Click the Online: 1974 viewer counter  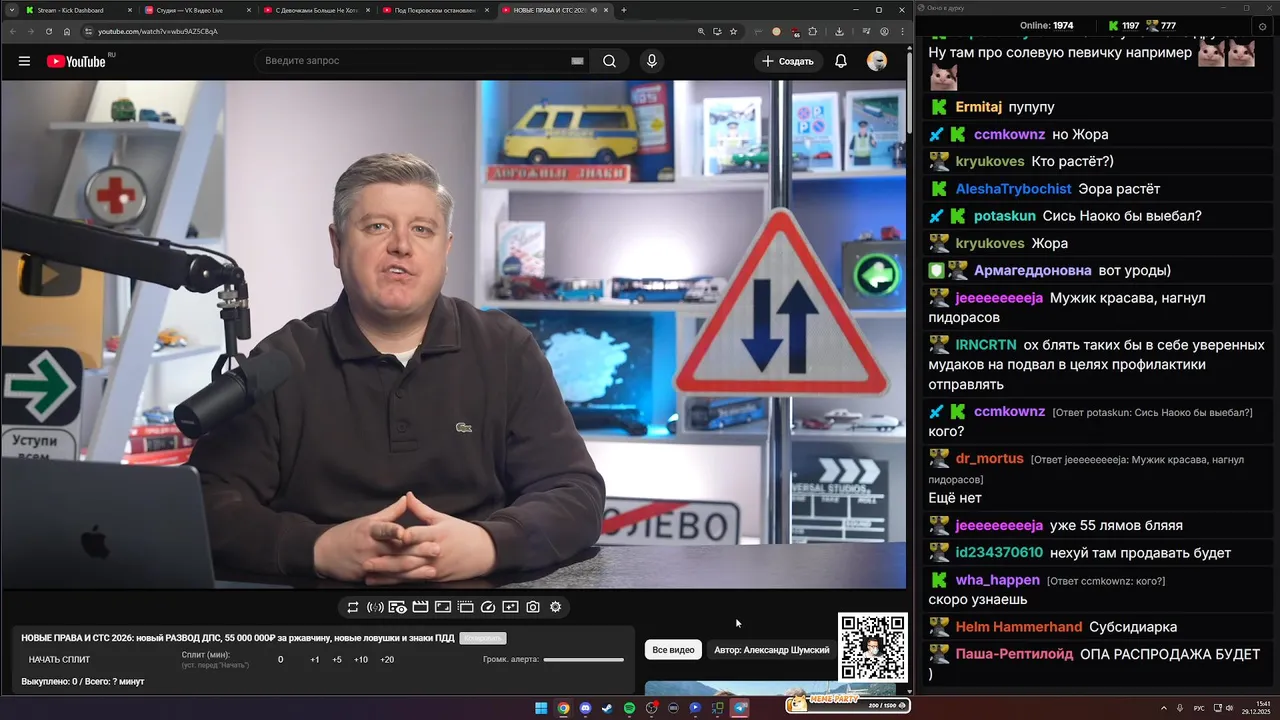pyautogui.click(x=1046, y=25)
